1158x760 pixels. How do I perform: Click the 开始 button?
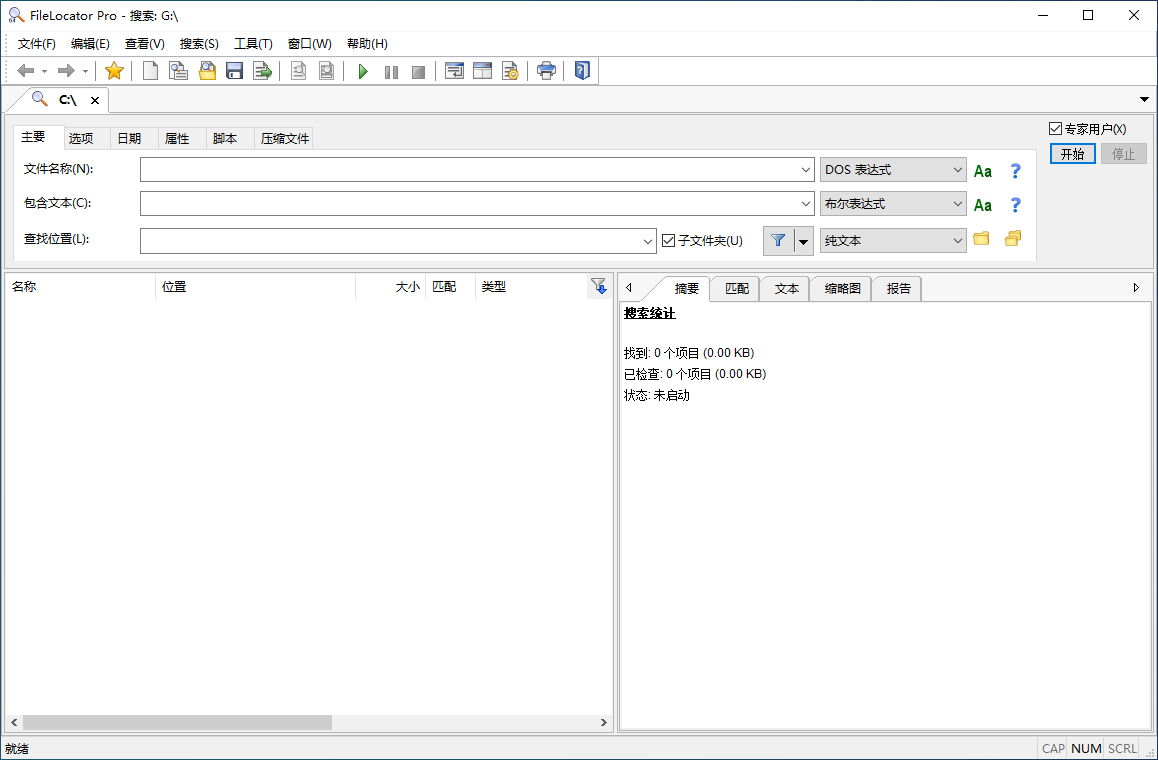(x=1072, y=154)
